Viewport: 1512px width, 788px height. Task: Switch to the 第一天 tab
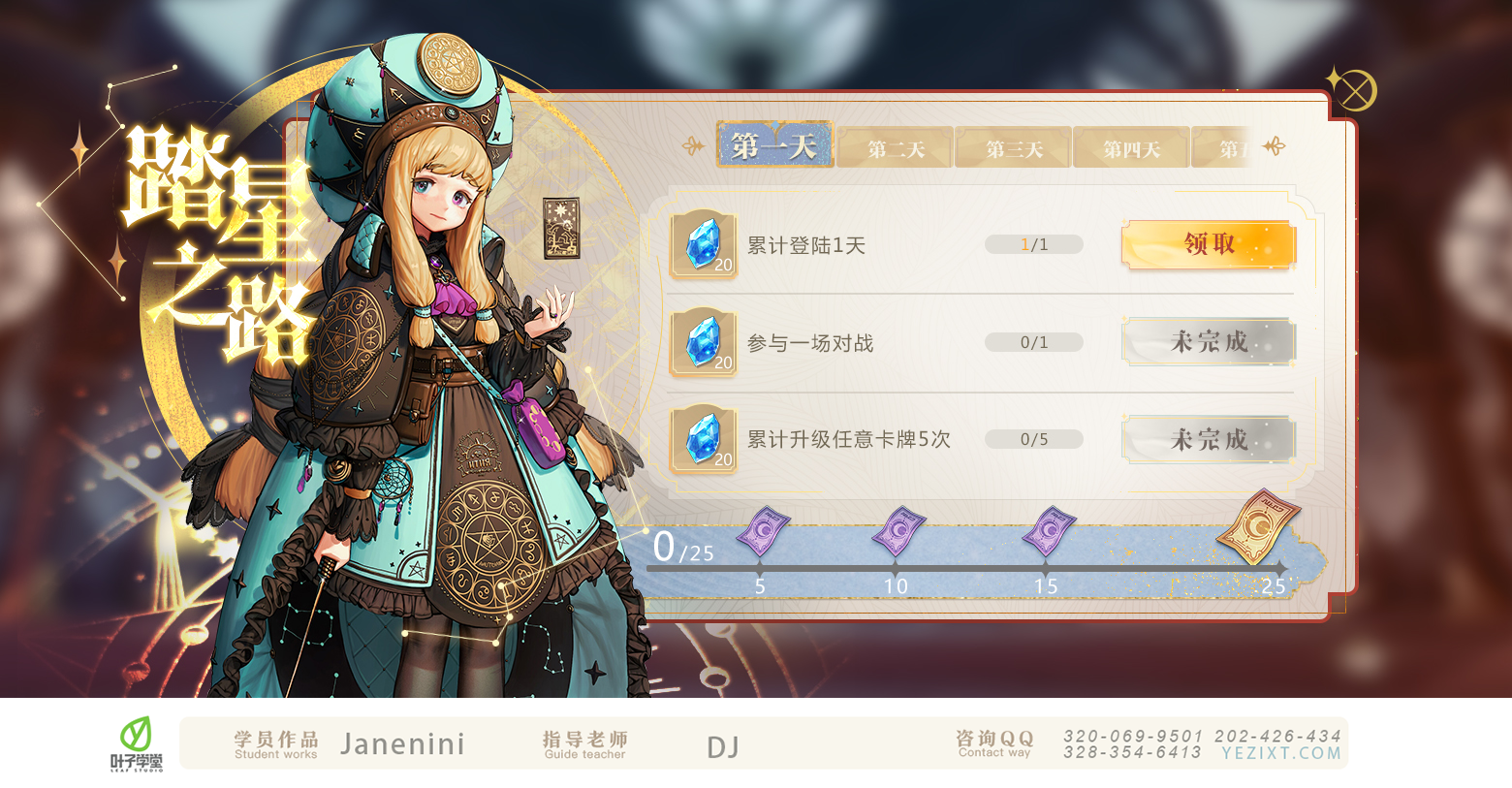tap(774, 145)
